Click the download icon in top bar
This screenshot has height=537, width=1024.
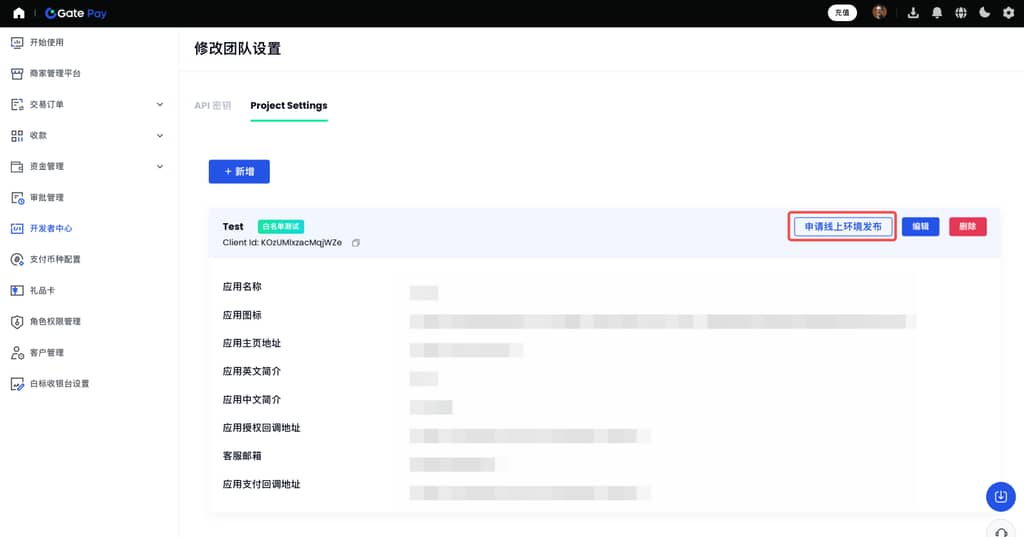coord(912,13)
